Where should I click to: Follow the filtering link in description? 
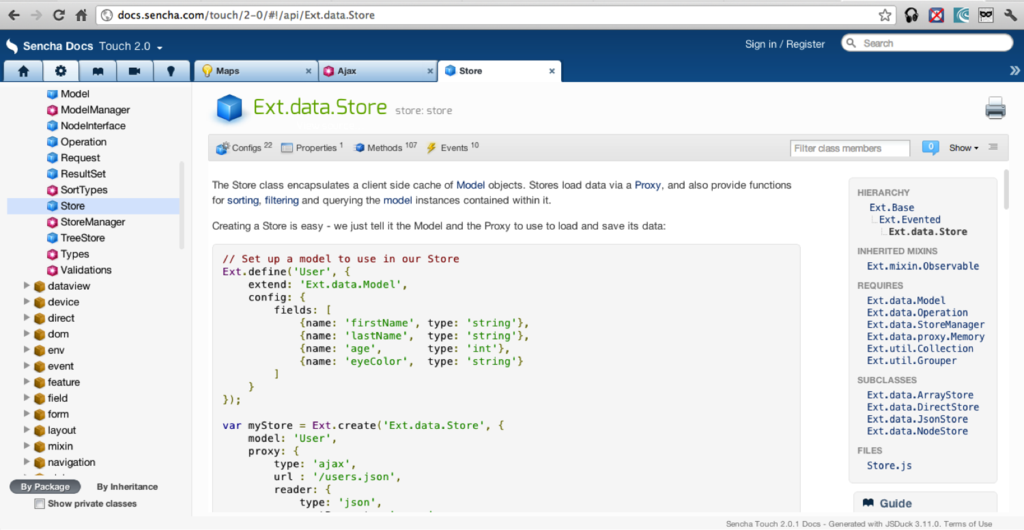[x=281, y=200]
